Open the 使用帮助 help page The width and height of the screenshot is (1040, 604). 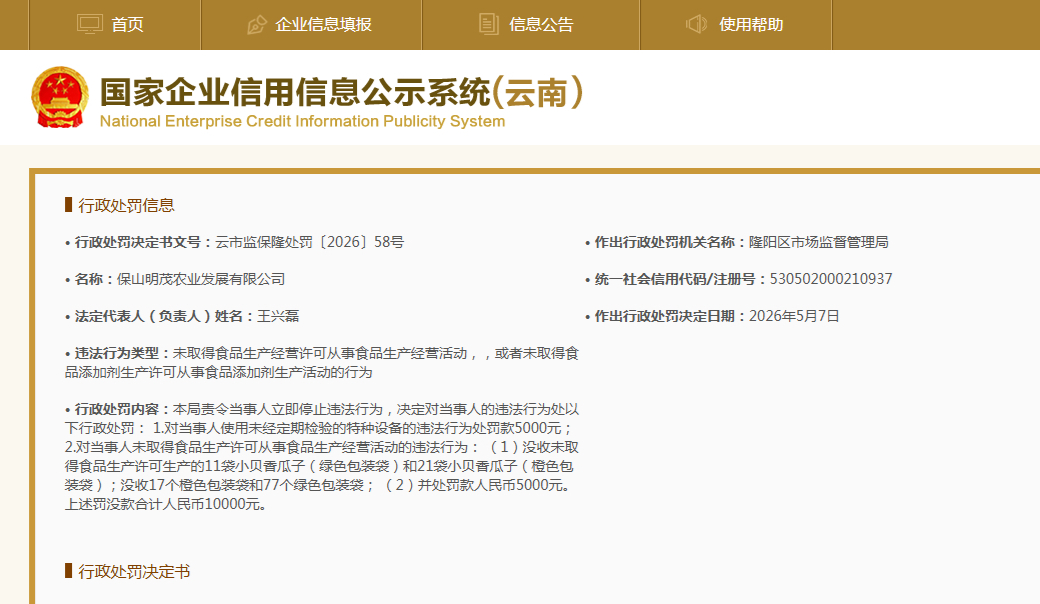click(x=751, y=25)
